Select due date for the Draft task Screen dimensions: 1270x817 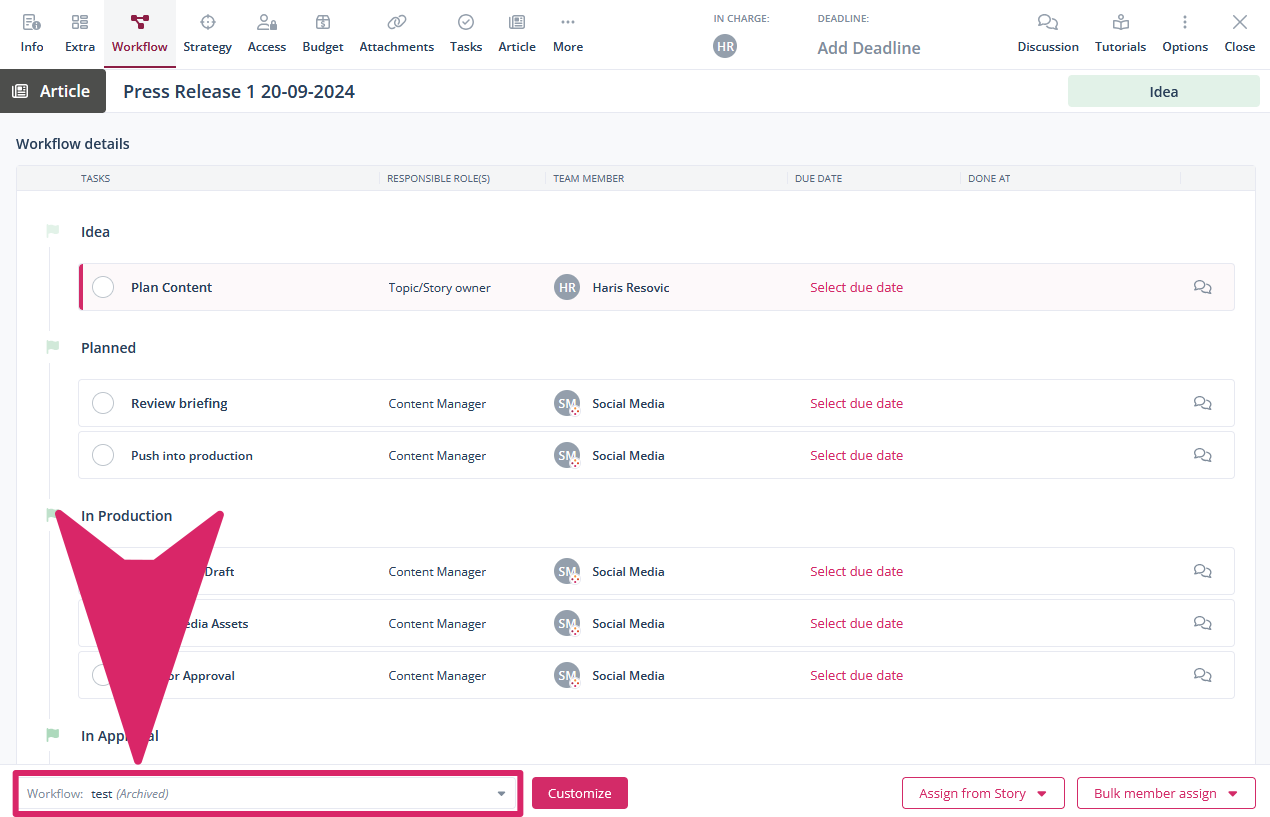coord(856,571)
